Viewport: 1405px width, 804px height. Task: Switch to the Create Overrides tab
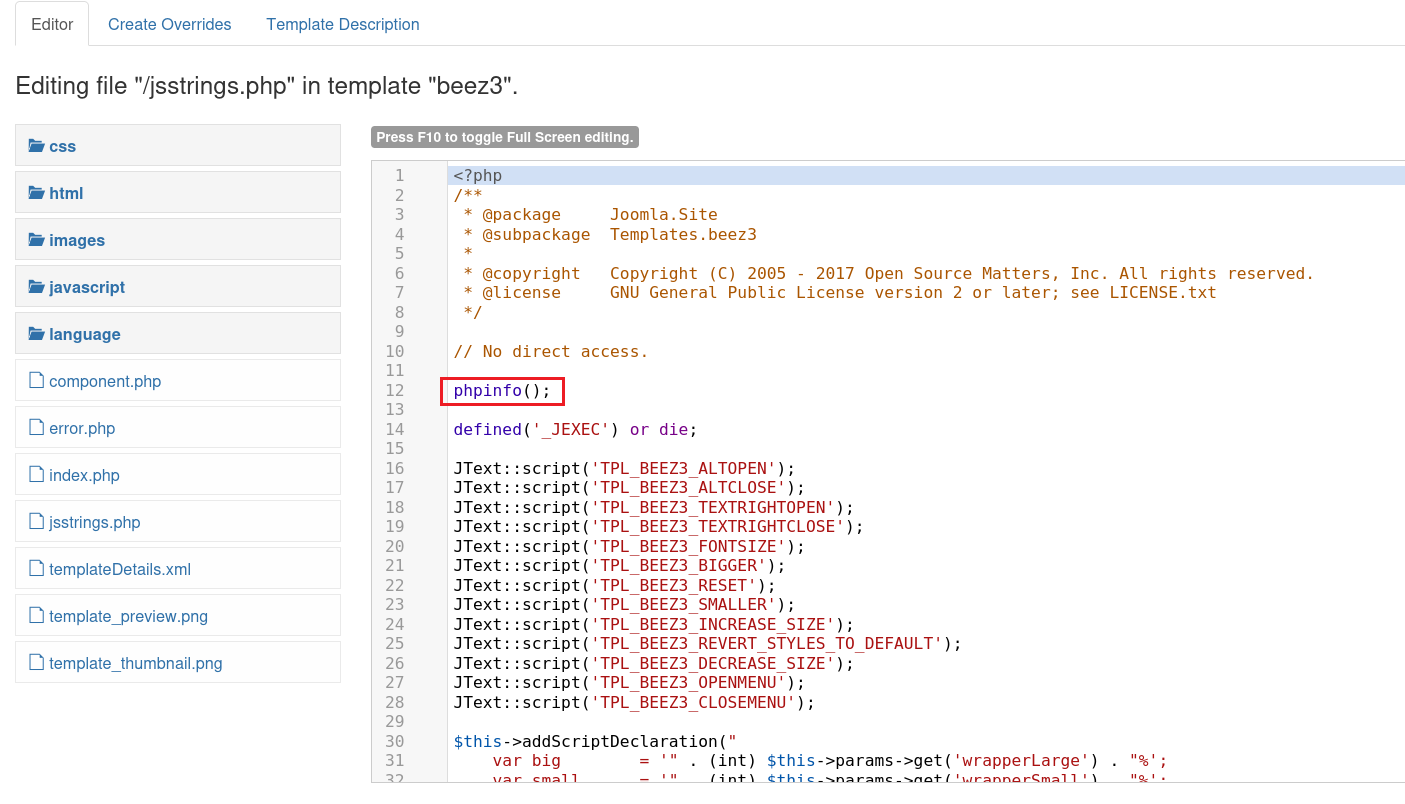pyautogui.click(x=169, y=24)
